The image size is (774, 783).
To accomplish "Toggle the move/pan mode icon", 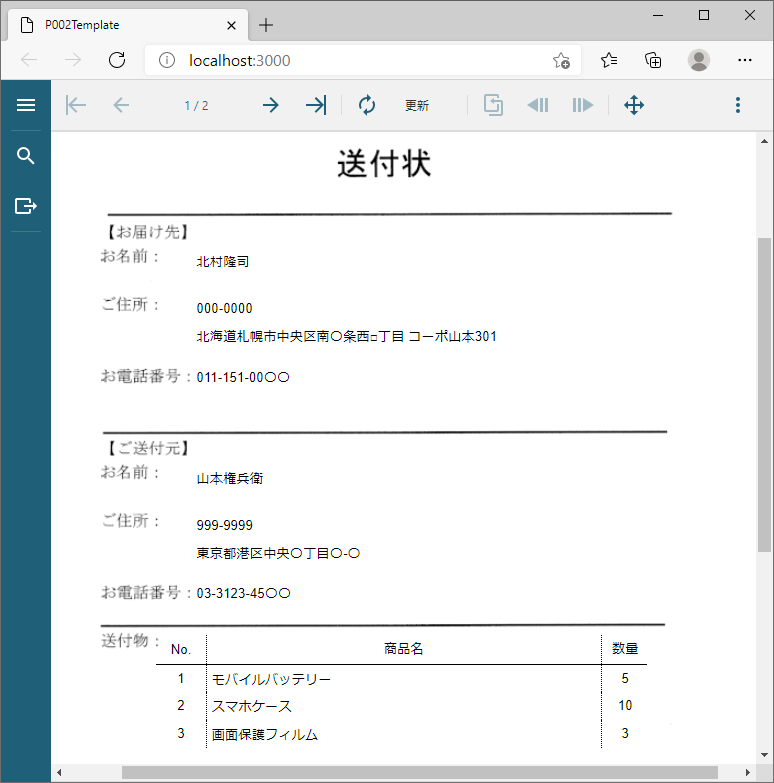I will (x=634, y=105).
